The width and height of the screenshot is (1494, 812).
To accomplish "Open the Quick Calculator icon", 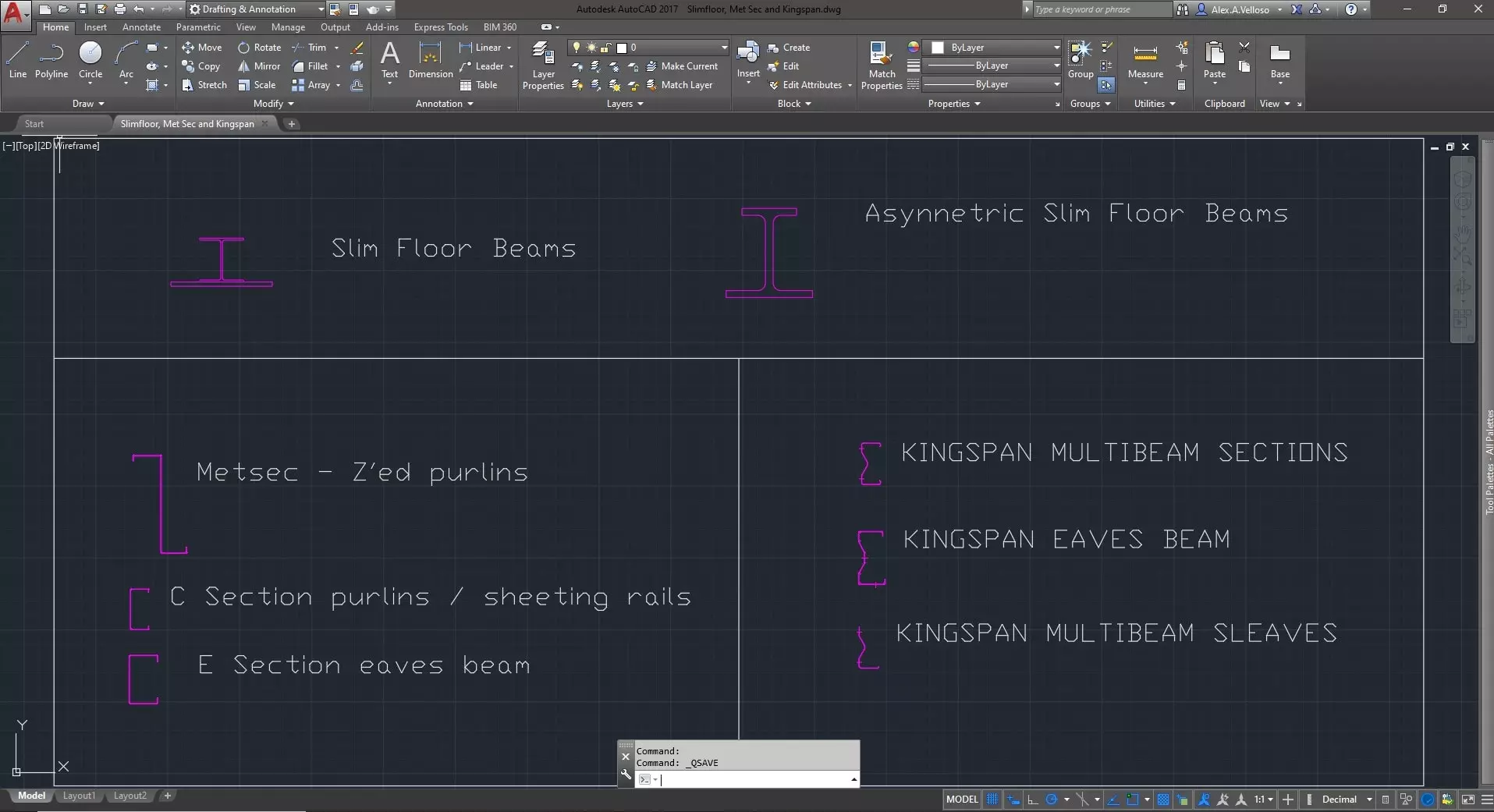I will coord(1181,85).
